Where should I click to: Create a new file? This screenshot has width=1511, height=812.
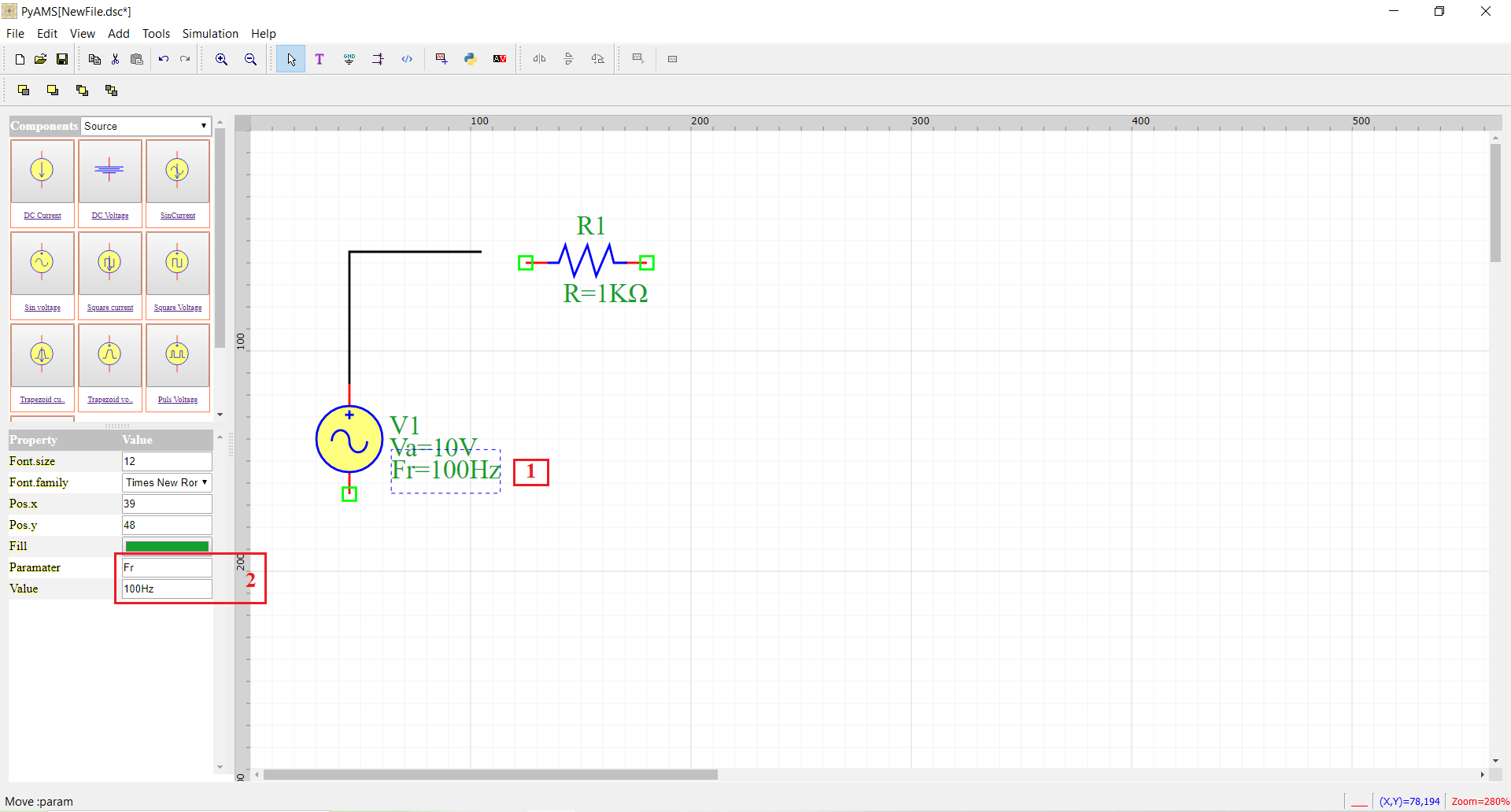20,59
